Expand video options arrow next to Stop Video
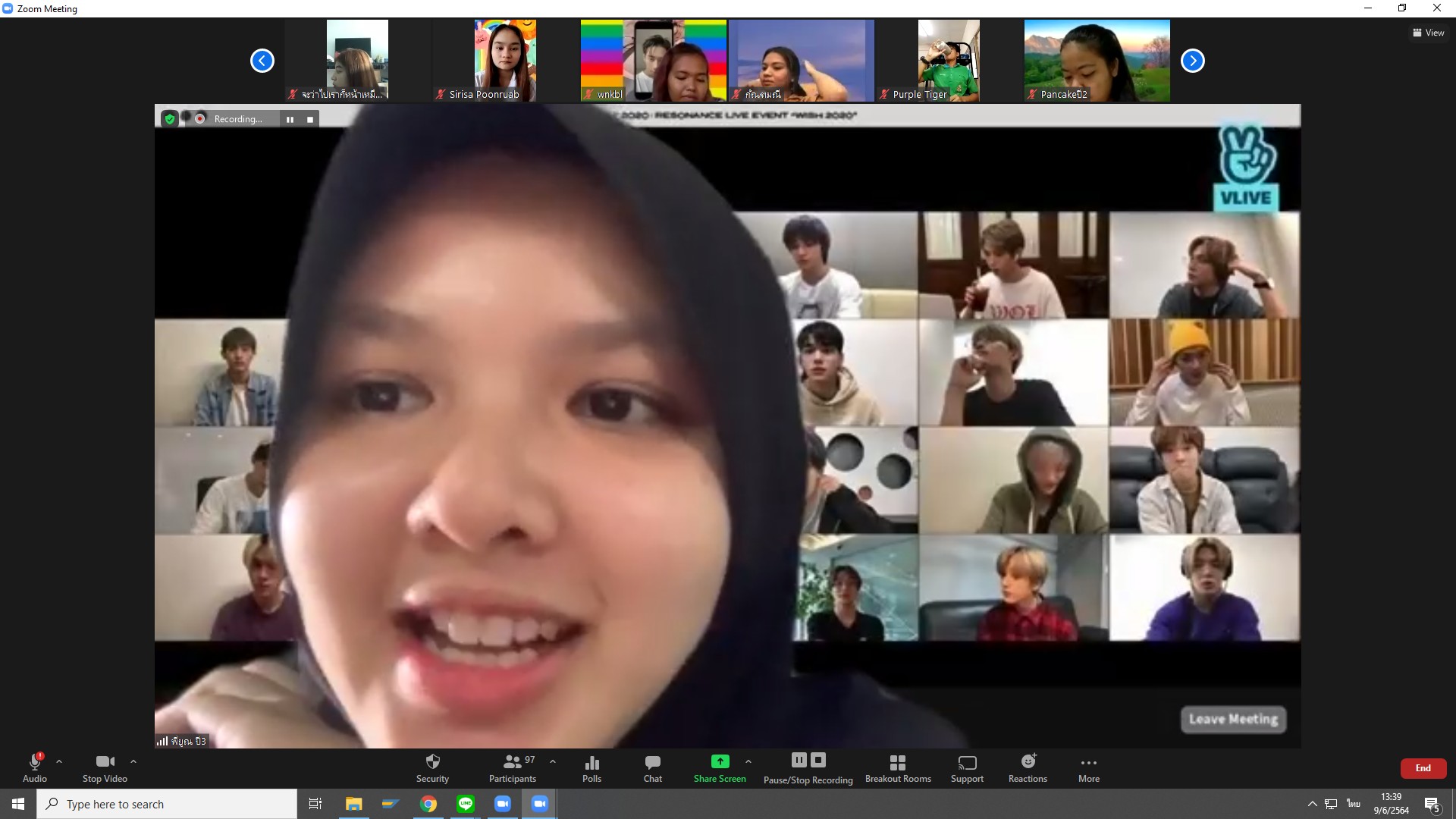Image resolution: width=1456 pixels, height=819 pixels. click(133, 761)
